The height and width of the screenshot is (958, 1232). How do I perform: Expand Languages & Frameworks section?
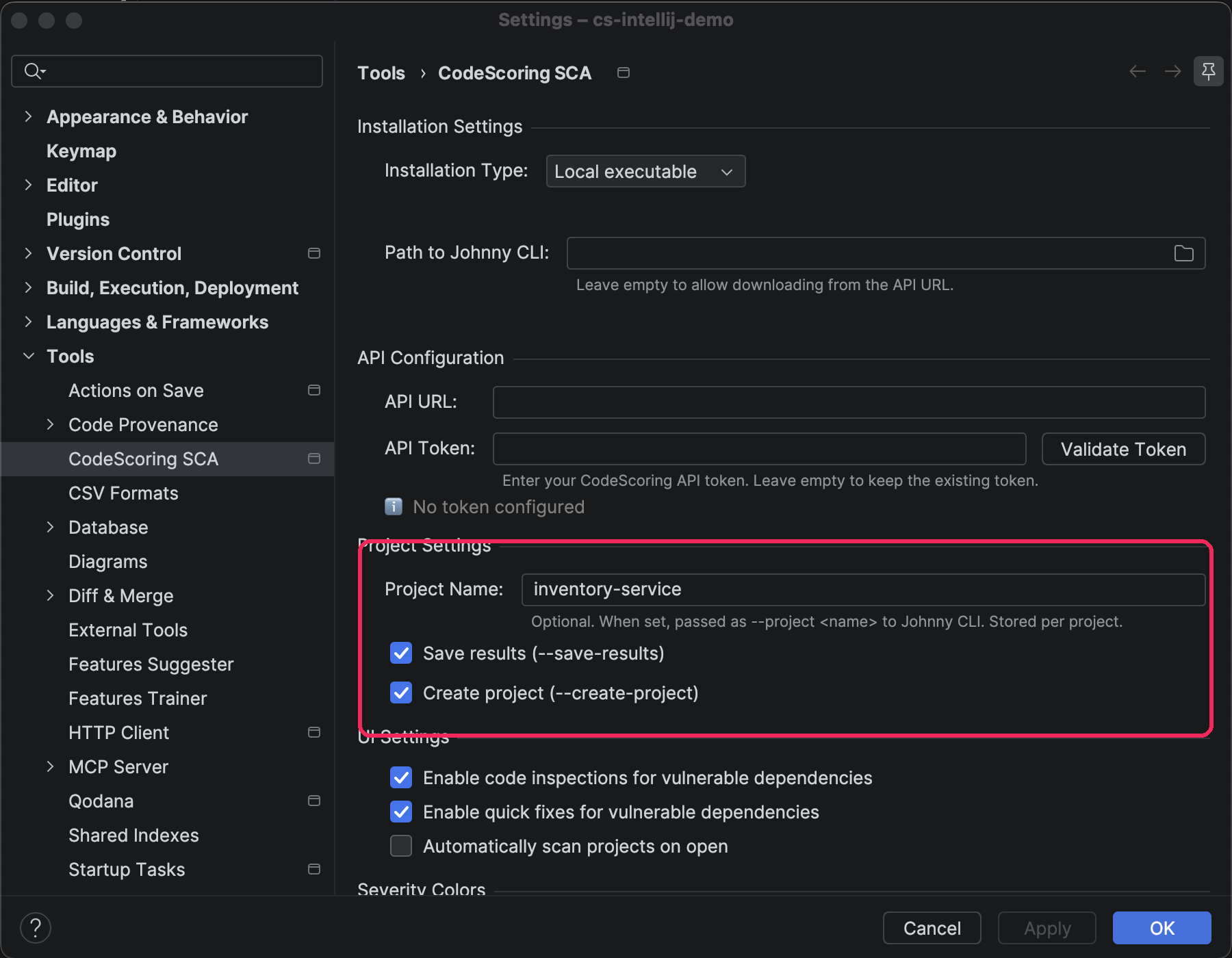(28, 322)
